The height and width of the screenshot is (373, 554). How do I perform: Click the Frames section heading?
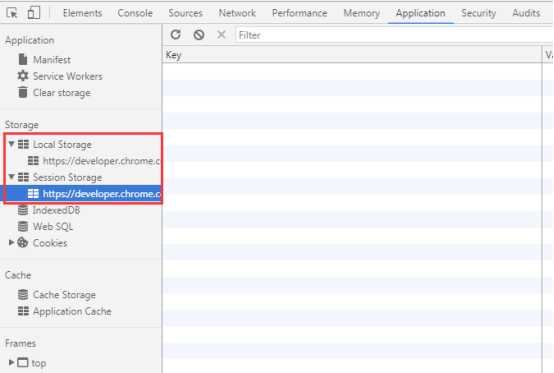pos(20,343)
